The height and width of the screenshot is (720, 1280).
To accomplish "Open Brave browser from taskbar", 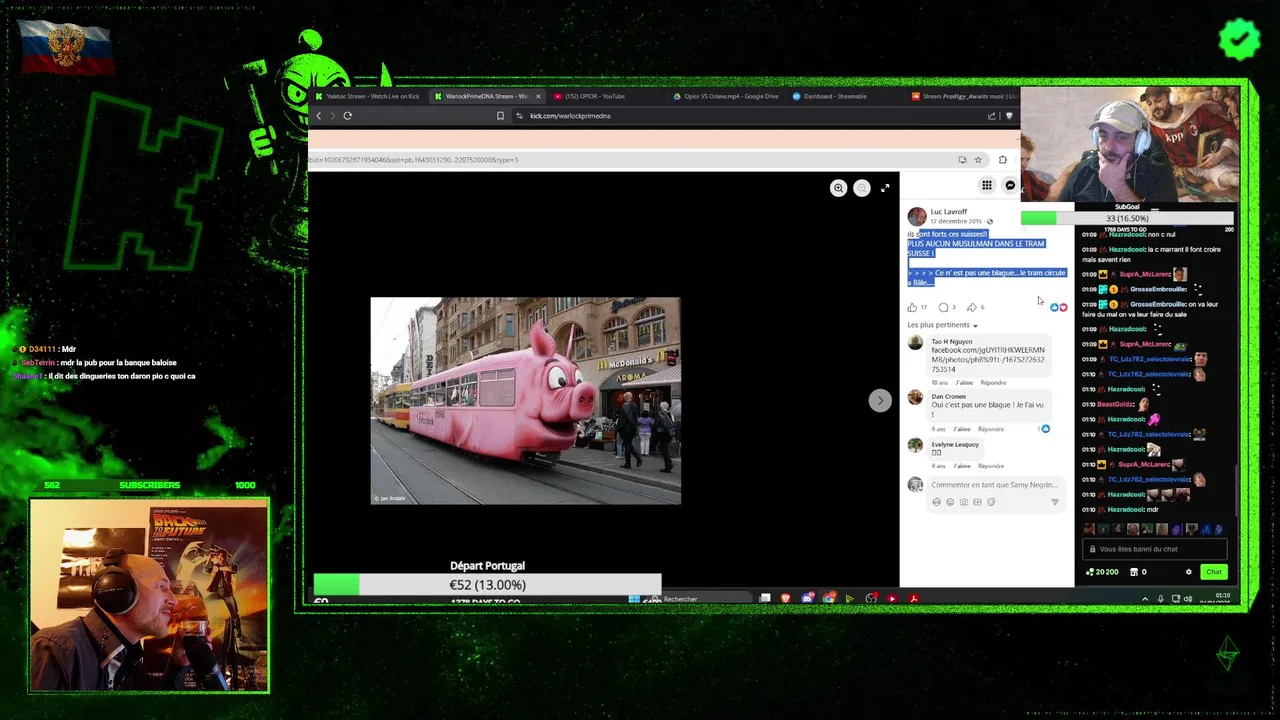I will 785,599.
